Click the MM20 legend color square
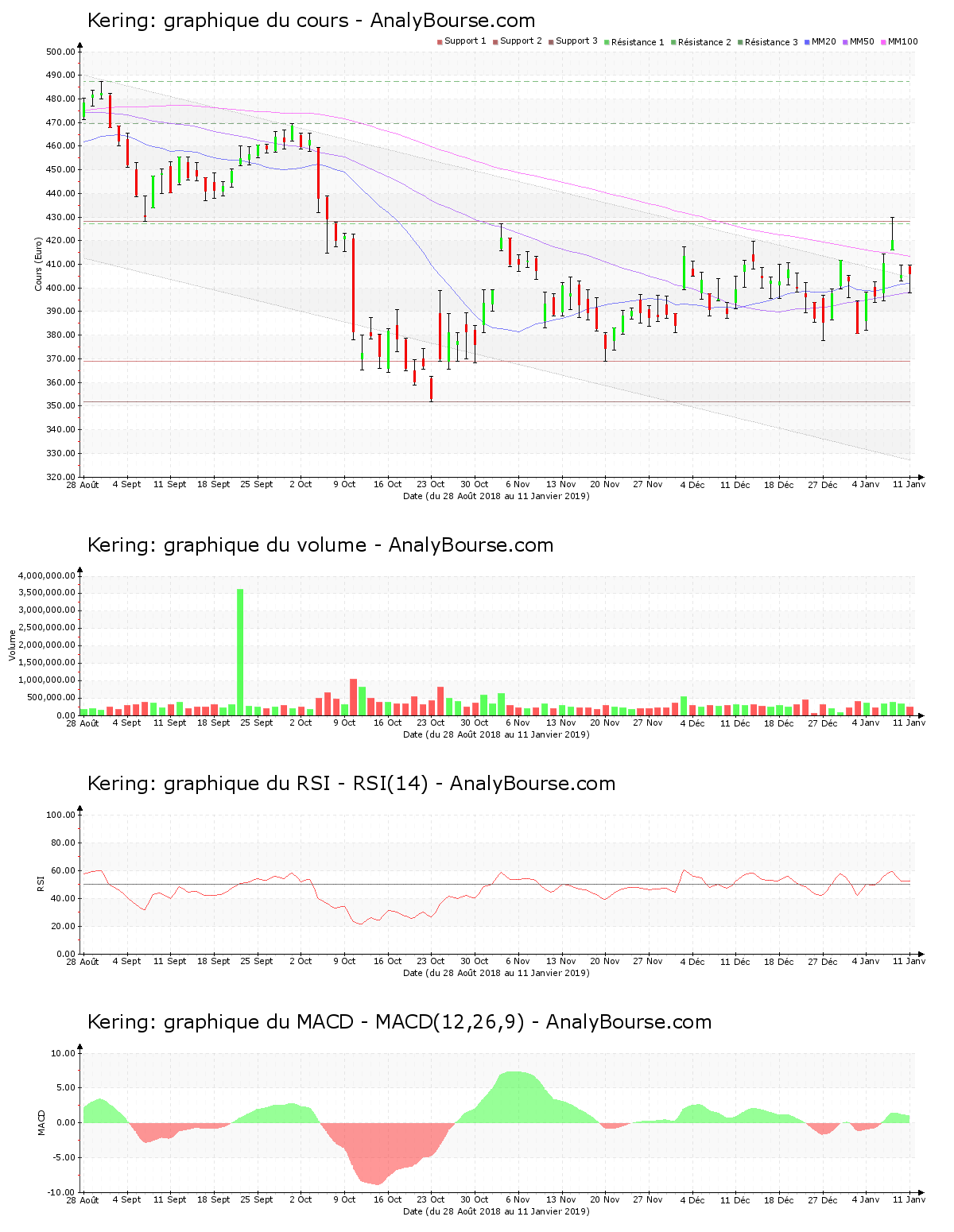Viewport: 954px width, 1232px height. click(807, 41)
